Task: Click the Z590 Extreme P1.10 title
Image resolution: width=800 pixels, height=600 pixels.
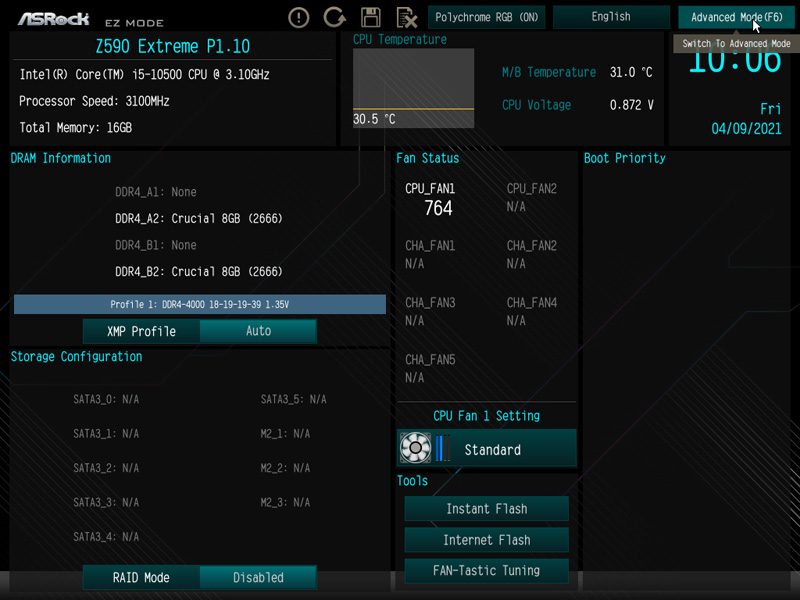Action: click(x=172, y=46)
